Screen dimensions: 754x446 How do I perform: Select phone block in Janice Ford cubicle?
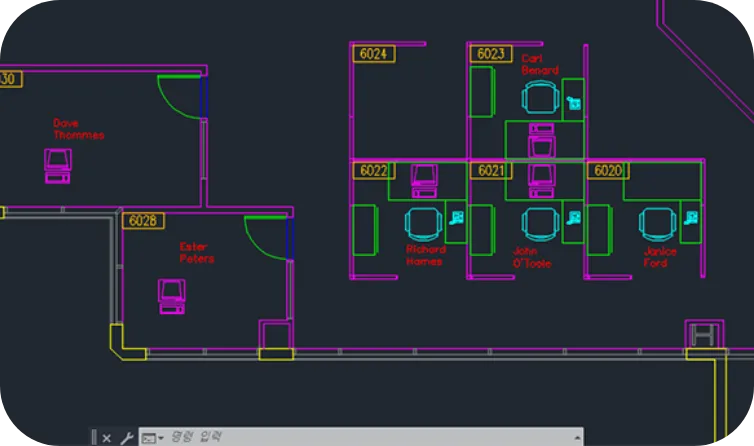pyautogui.click(x=691, y=218)
